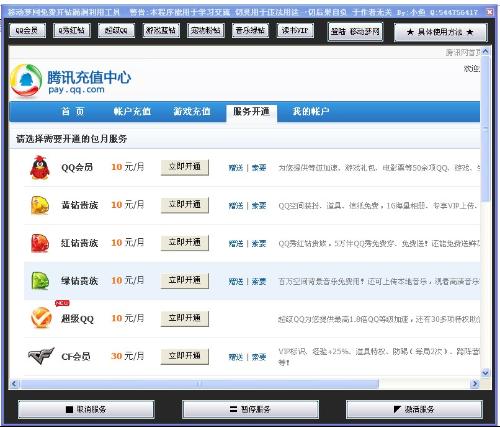Screen dimensions: 500x427
Task: Click the 音乐绿钻 toolbar button
Action: (250, 31)
